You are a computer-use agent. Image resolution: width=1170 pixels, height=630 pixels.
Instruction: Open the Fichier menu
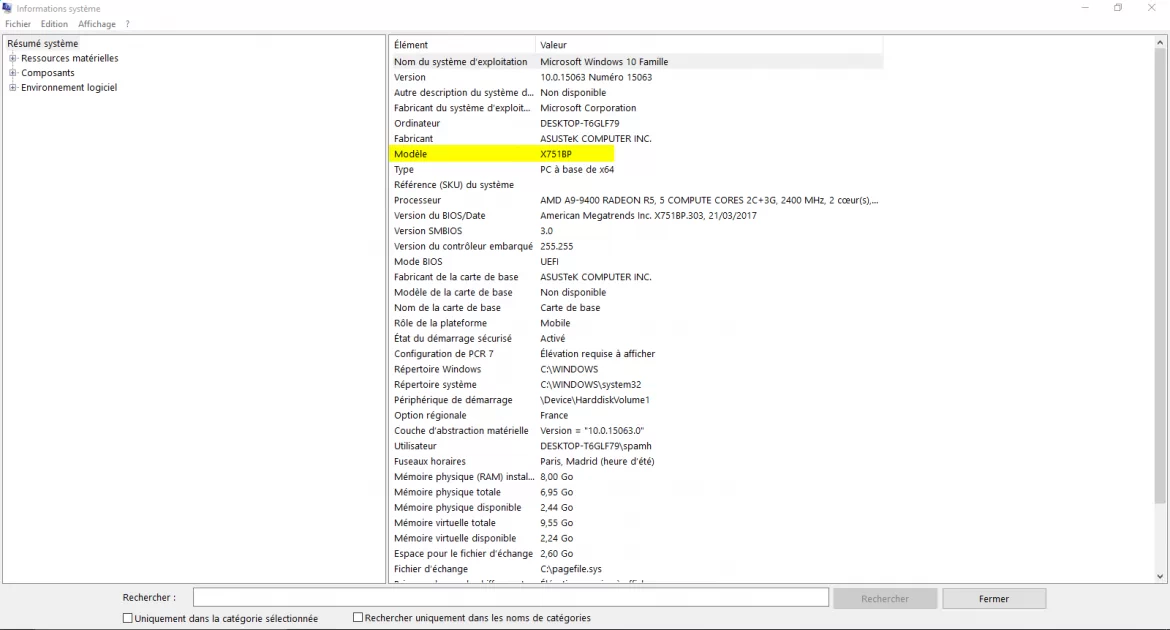click(x=17, y=23)
